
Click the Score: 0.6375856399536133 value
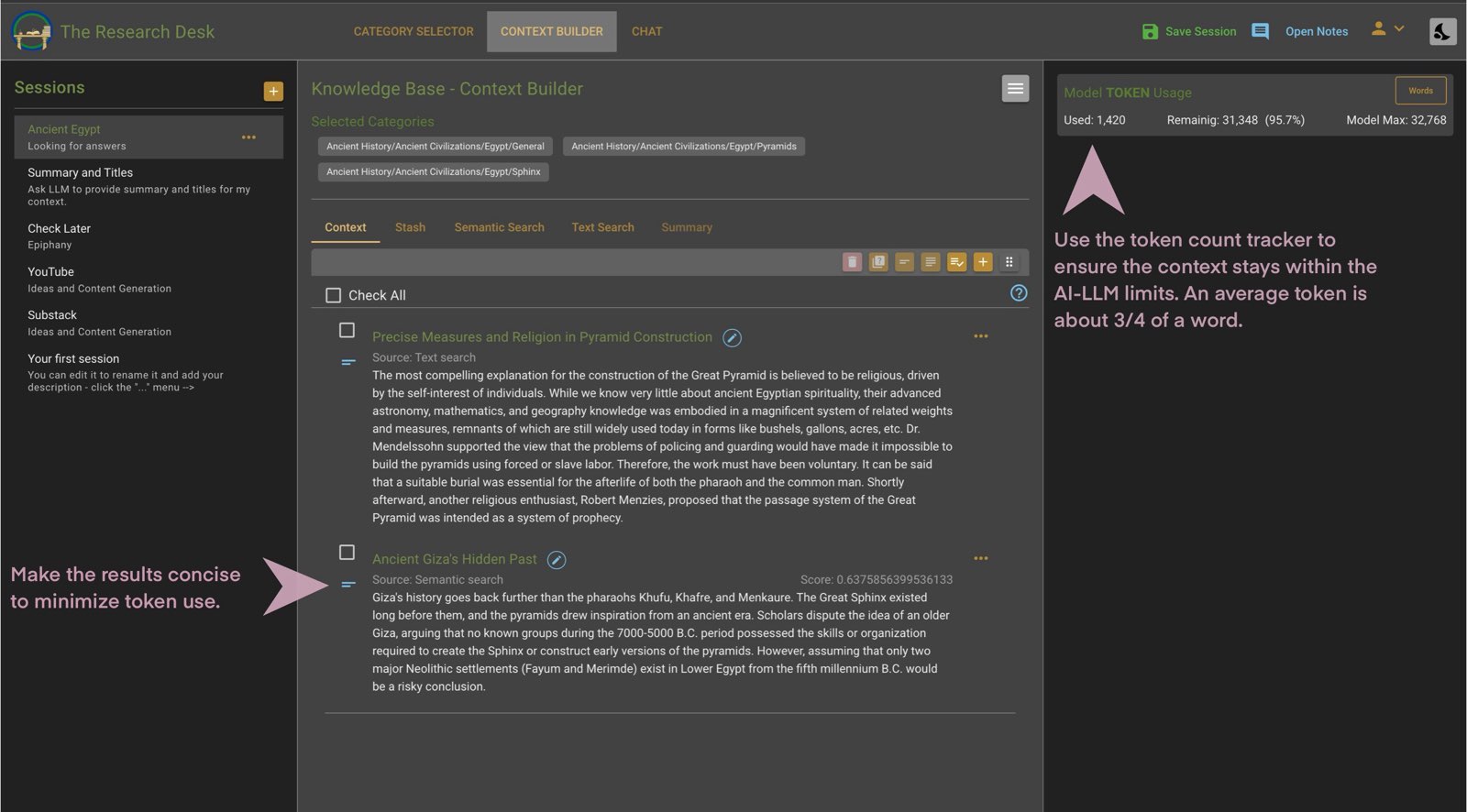pyautogui.click(x=877, y=579)
